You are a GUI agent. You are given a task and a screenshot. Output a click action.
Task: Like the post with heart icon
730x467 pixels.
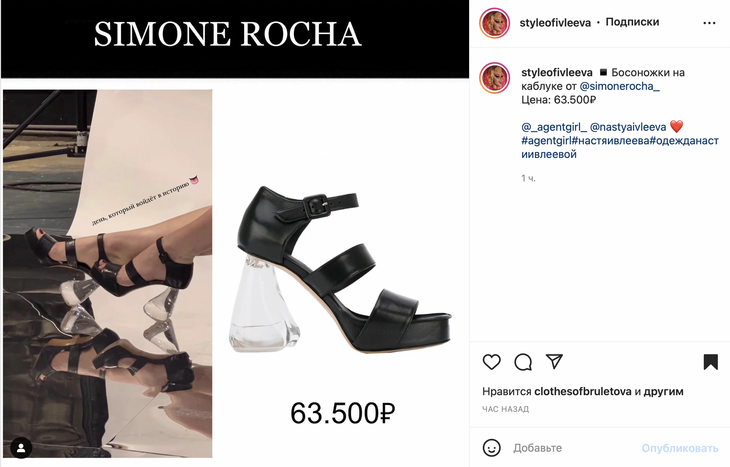(491, 362)
